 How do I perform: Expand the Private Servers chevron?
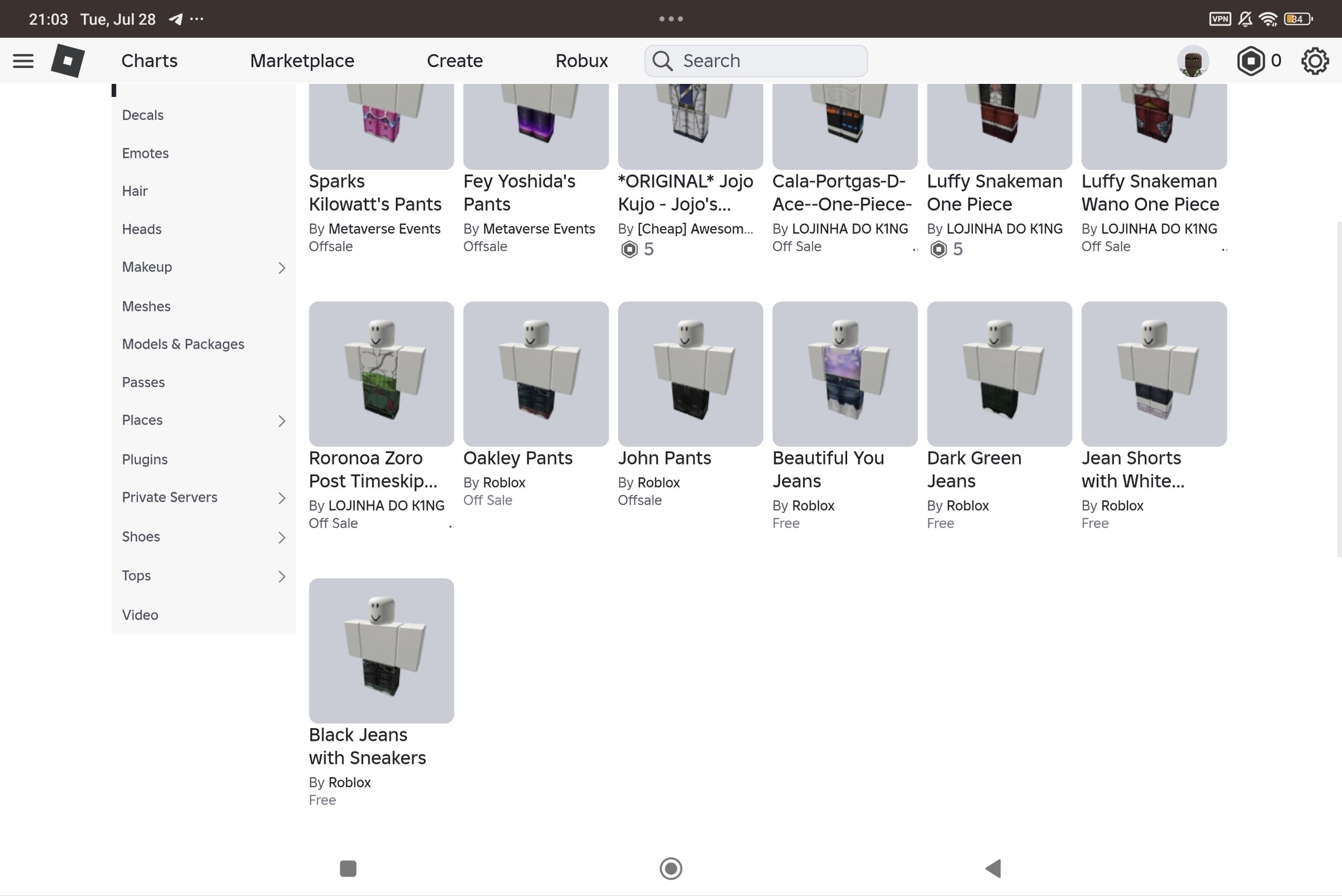coord(282,498)
